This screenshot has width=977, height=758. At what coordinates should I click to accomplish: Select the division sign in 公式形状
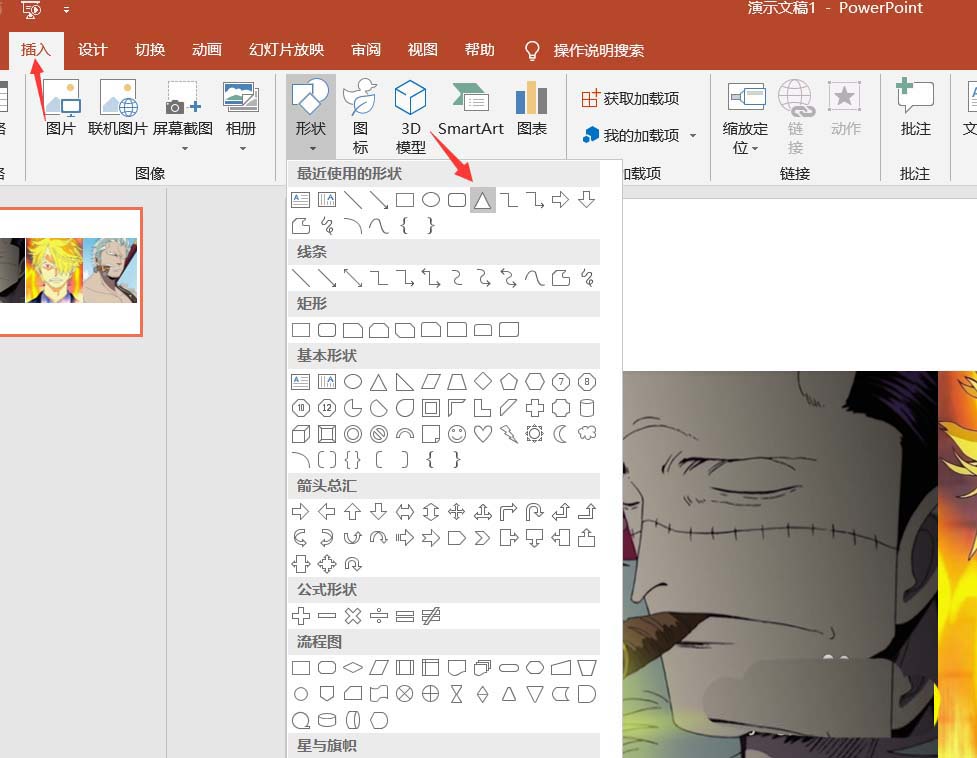[x=379, y=616]
